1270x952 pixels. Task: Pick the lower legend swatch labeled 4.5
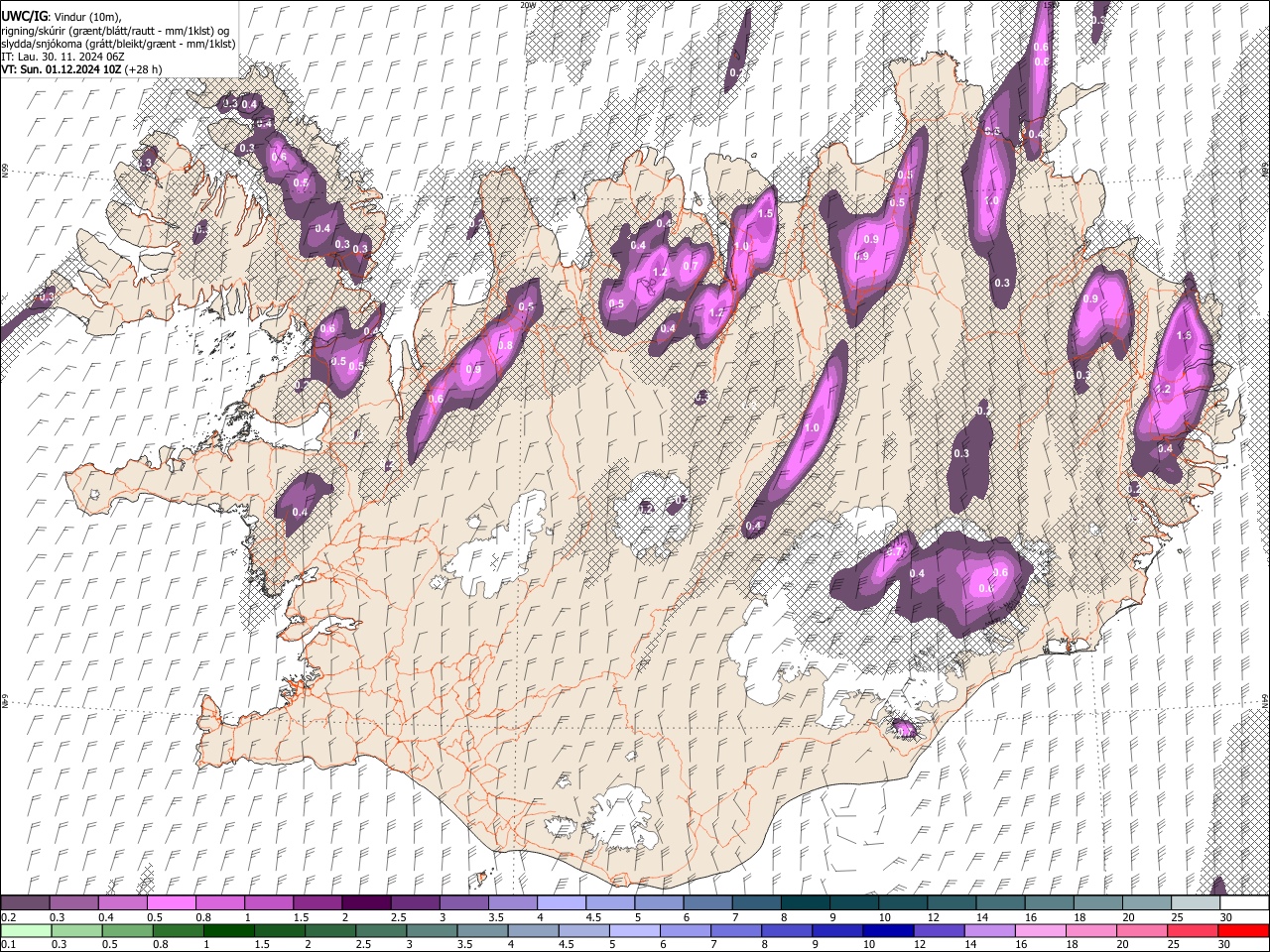(583, 930)
